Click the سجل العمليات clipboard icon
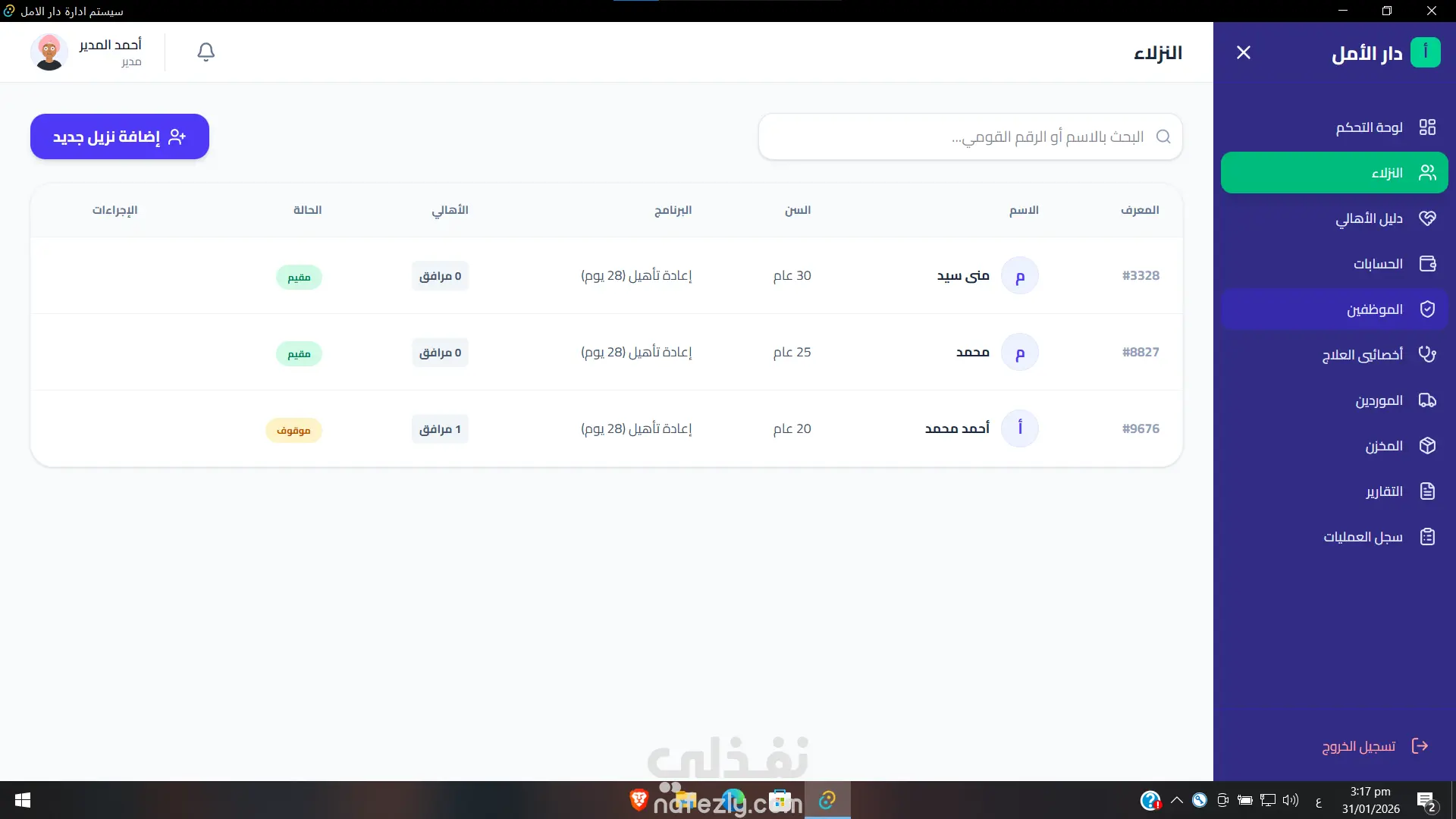 pos(1427,537)
